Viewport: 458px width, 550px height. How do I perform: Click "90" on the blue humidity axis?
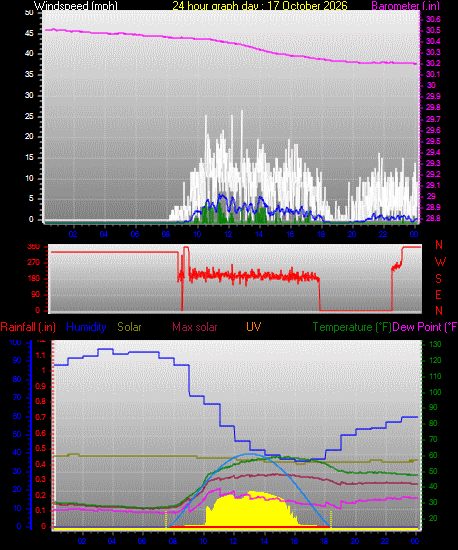click(x=17, y=360)
